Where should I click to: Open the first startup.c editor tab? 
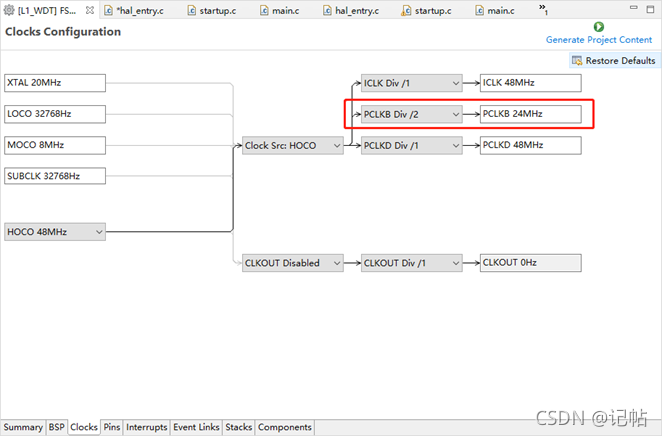(212, 10)
